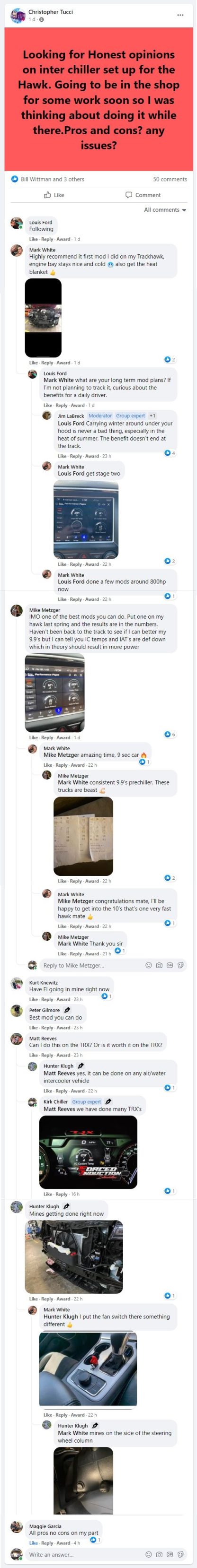Image resolution: width=197 pixels, height=1568 pixels.
Task: Click the Comment button under the post
Action: point(143,195)
